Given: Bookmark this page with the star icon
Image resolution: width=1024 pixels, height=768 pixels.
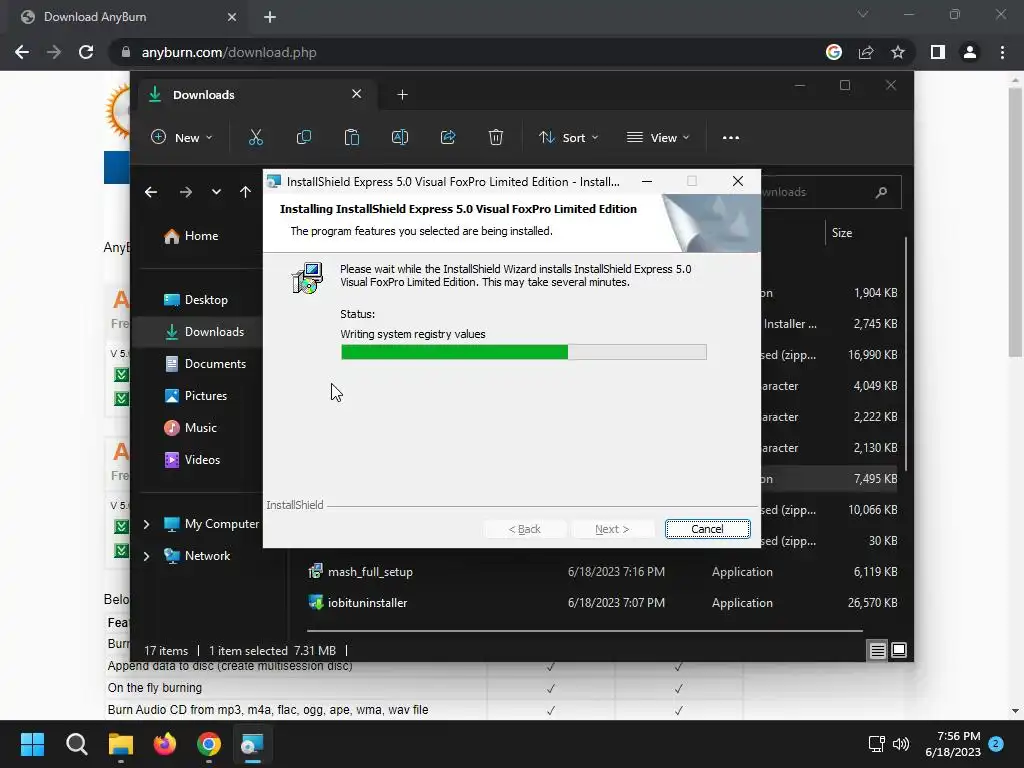Looking at the screenshot, I should (x=898, y=52).
